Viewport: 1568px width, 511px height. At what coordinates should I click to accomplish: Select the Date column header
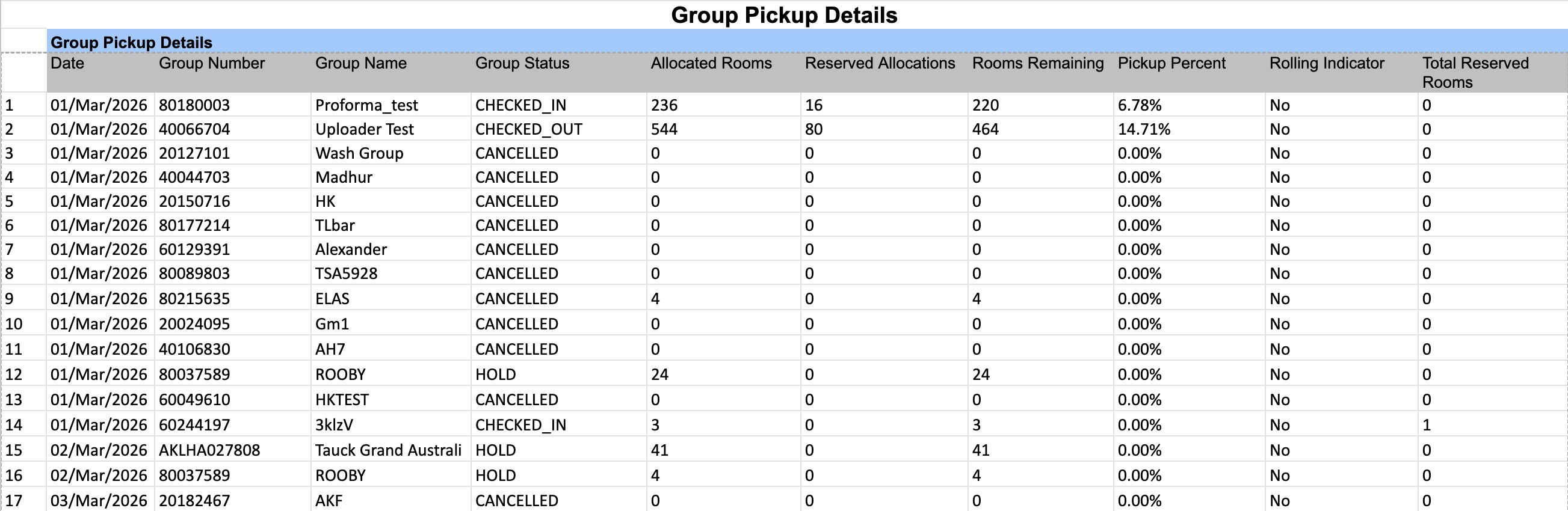pyautogui.click(x=67, y=63)
